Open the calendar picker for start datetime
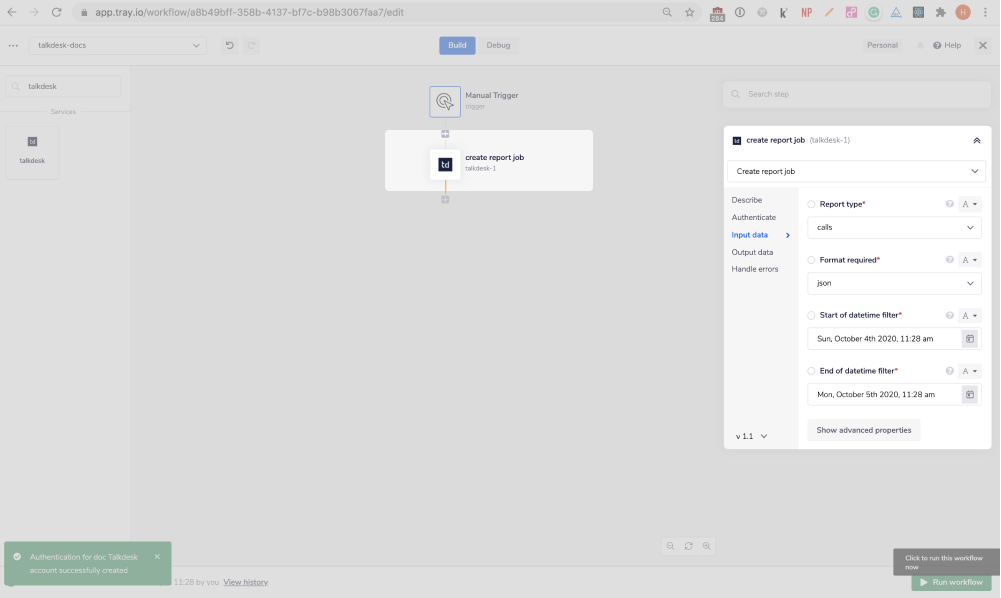 (968, 338)
